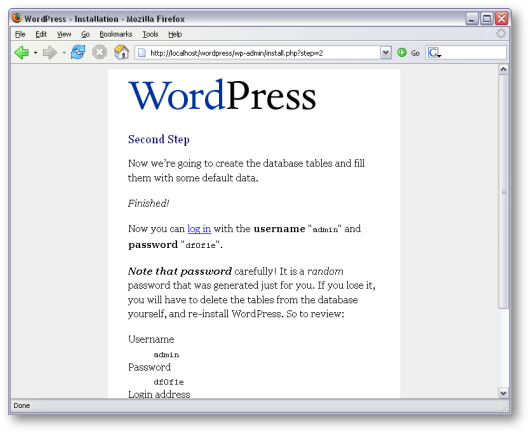Open the Forward history dropdown arrow

pos(64,53)
